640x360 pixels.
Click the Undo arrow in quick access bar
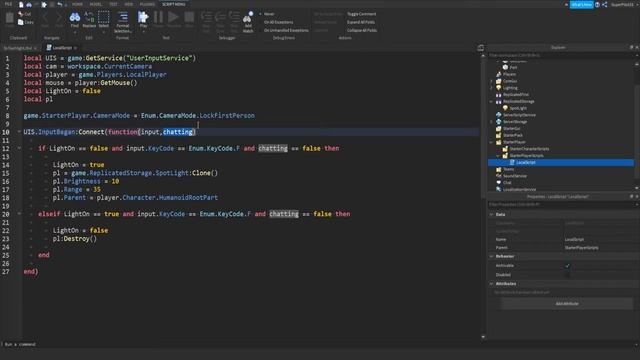pyautogui.click(x=60, y=4)
